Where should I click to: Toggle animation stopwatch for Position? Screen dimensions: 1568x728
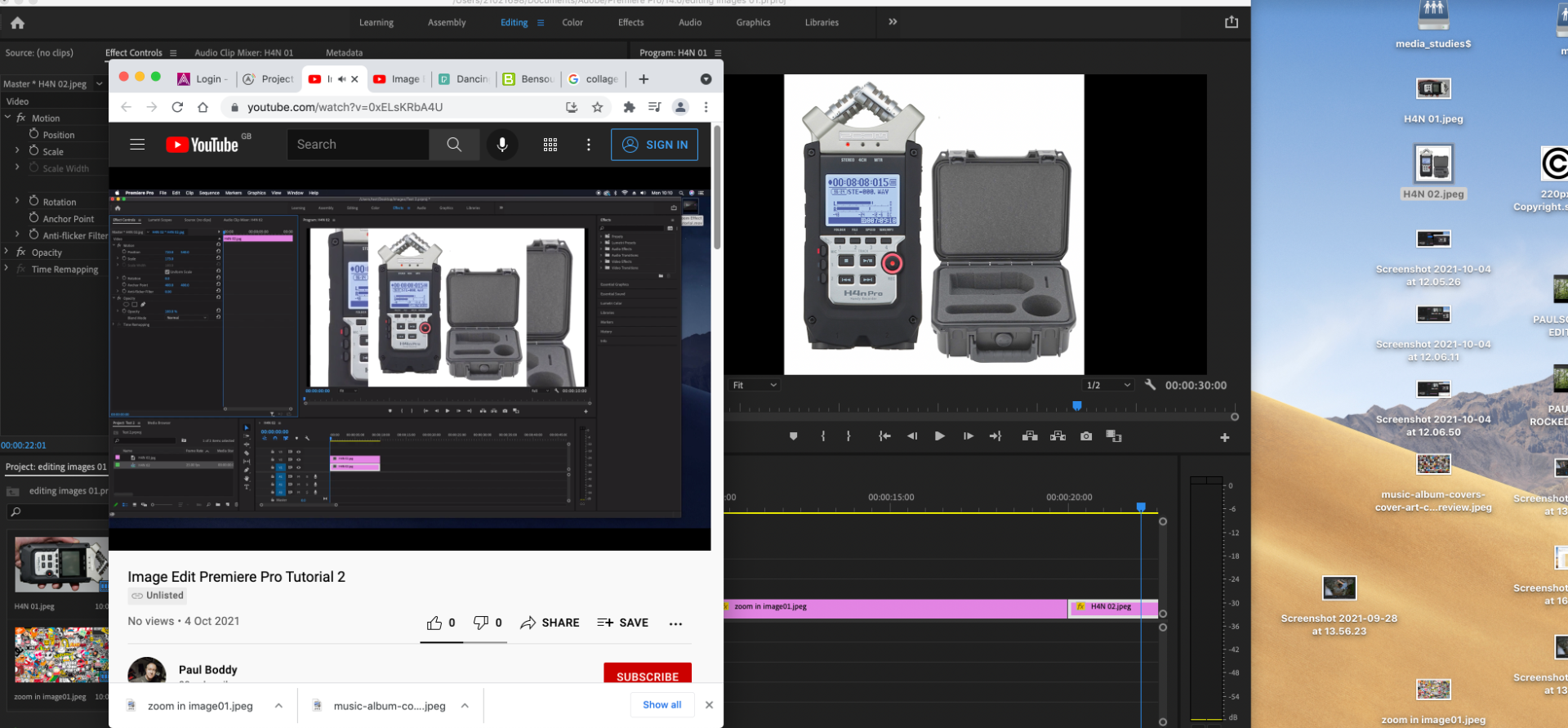[x=34, y=134]
